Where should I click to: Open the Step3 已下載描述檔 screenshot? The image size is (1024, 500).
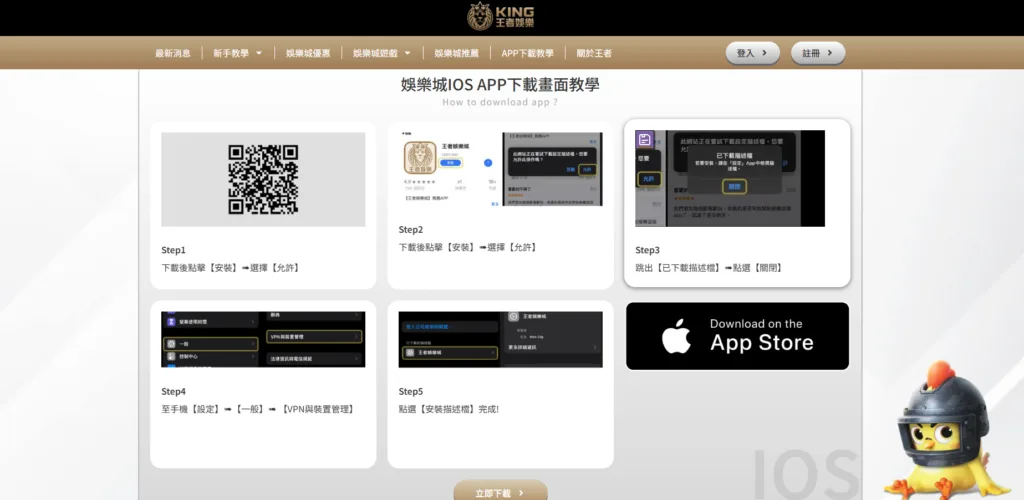click(730, 178)
